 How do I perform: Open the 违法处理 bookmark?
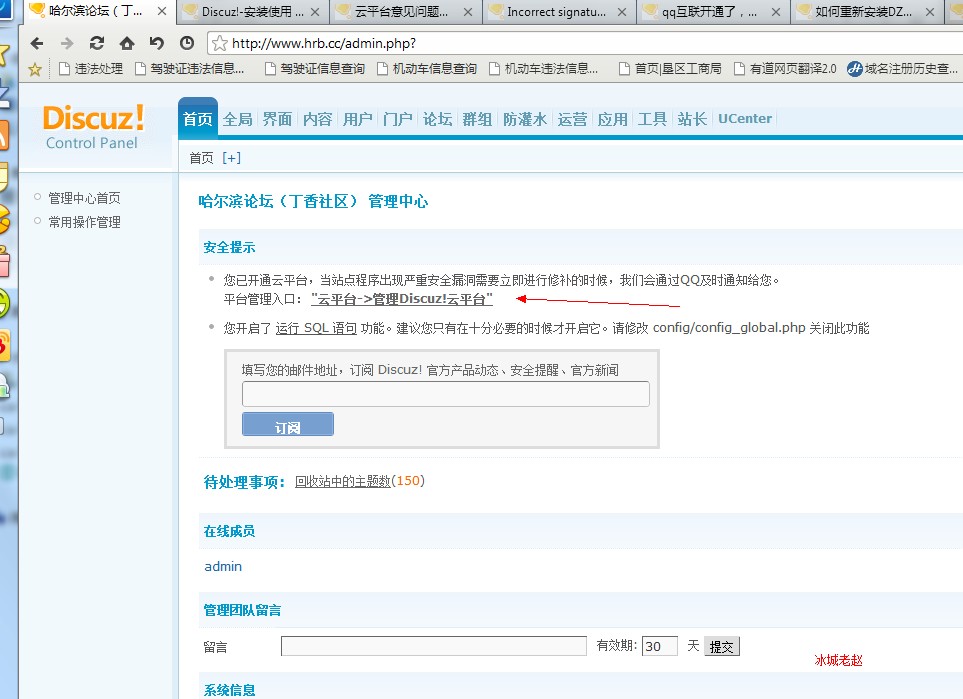(91, 69)
